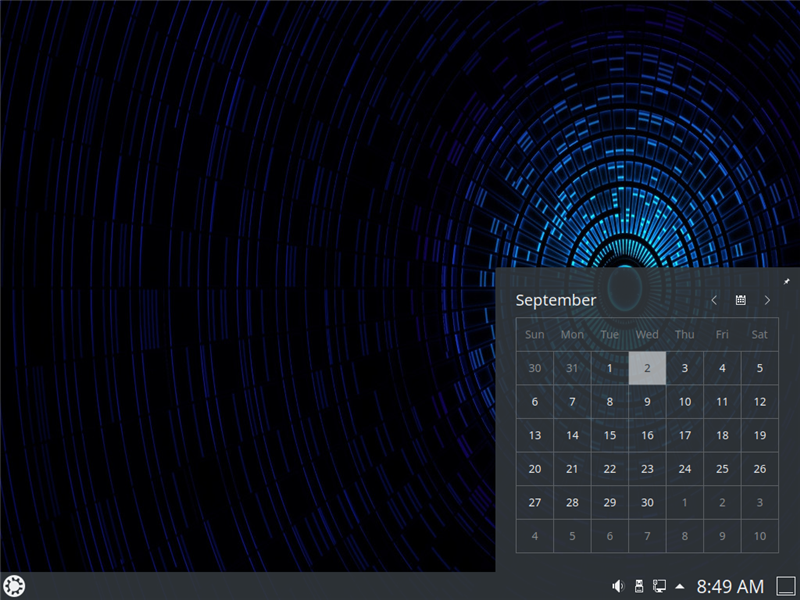800x600 pixels.
Task: Select greyed October 6 in the last row
Action: pos(610,536)
